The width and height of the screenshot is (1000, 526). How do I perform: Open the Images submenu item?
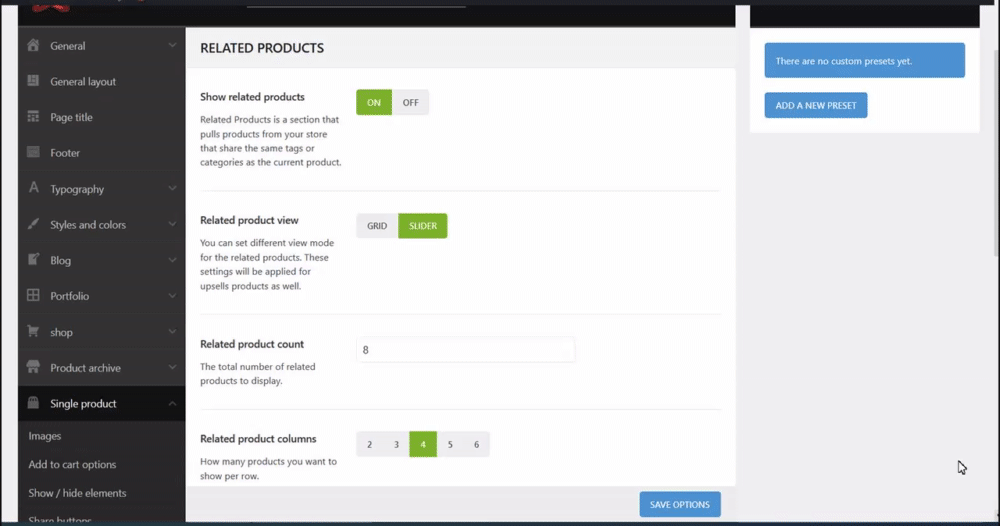click(45, 436)
